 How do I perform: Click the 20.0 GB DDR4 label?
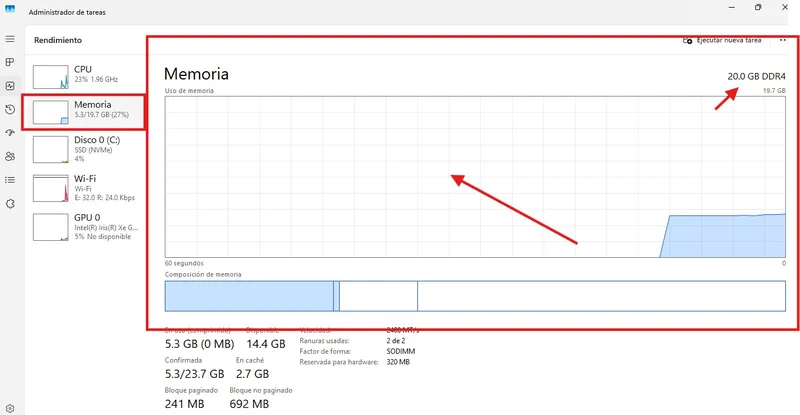click(x=756, y=77)
